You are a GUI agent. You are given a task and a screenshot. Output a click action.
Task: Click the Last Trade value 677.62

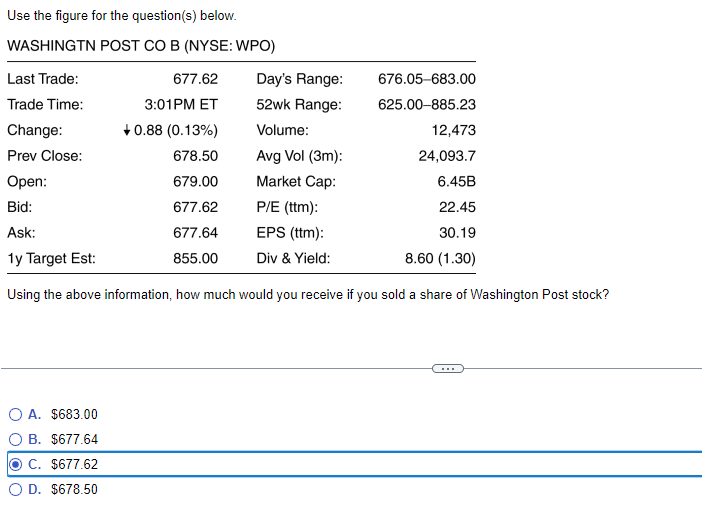click(195, 79)
